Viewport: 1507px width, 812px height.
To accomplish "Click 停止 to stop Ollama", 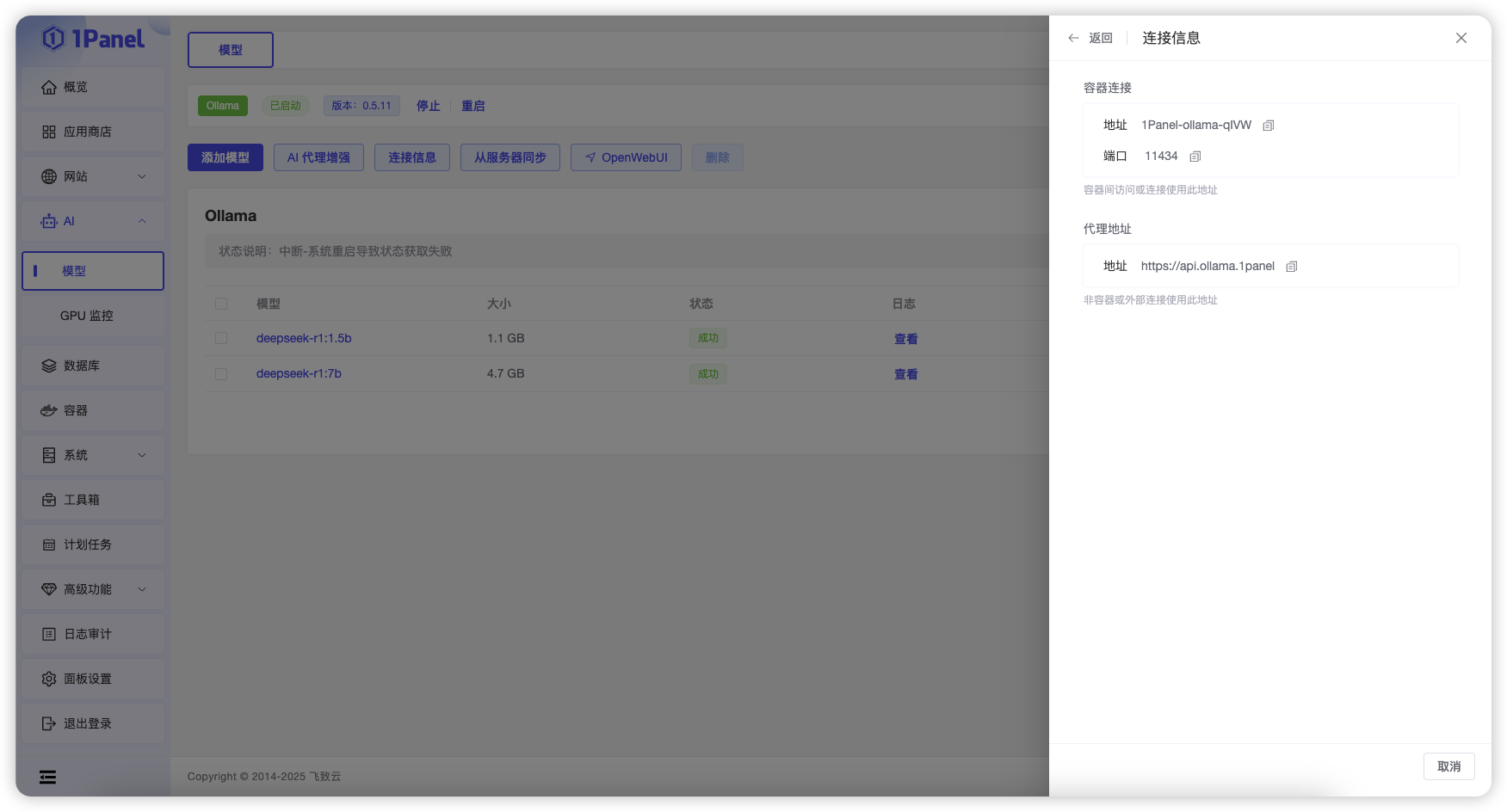I will (x=429, y=106).
